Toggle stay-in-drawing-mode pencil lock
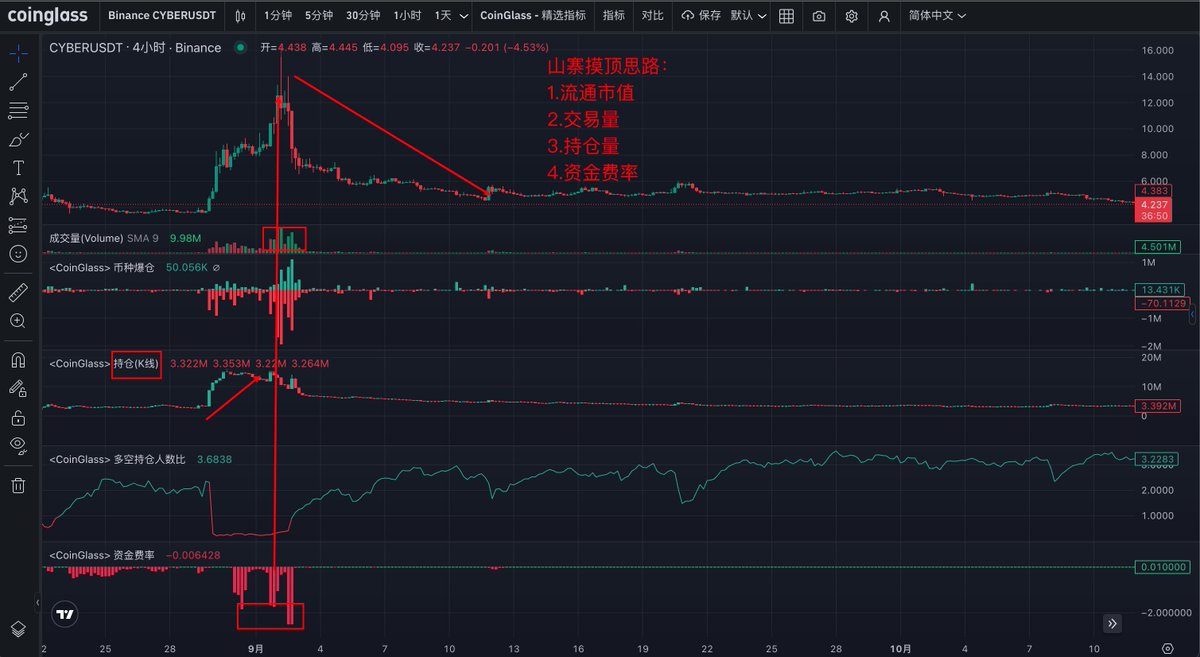1200x657 pixels. coord(18,388)
